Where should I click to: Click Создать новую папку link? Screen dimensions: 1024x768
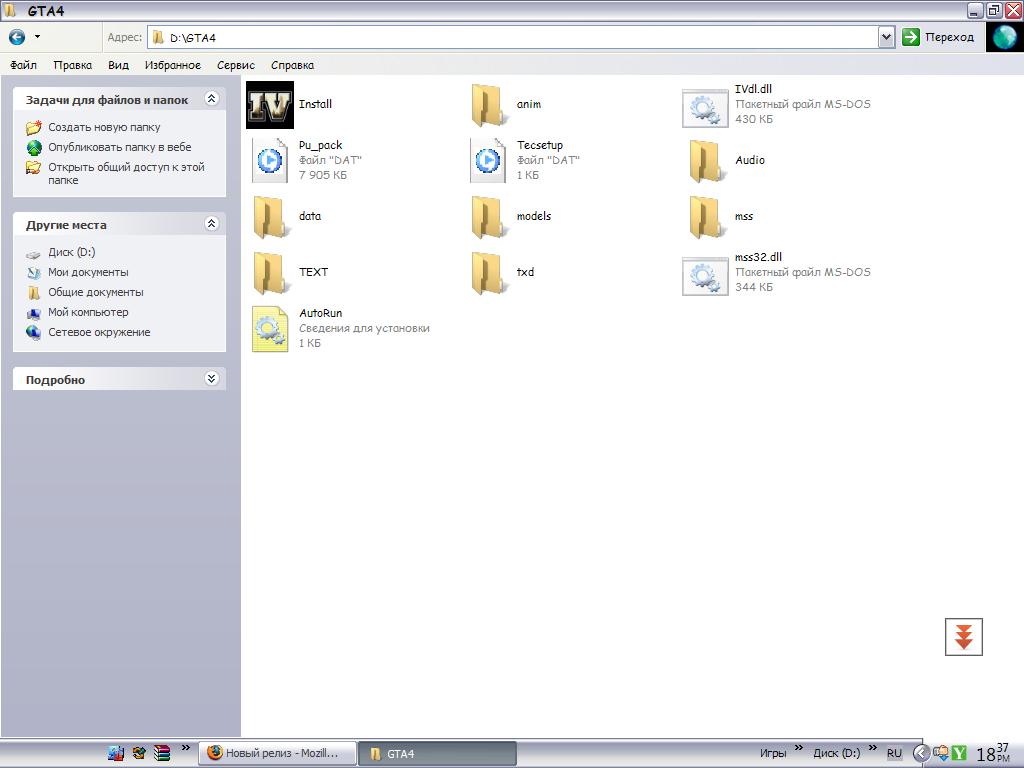104,127
